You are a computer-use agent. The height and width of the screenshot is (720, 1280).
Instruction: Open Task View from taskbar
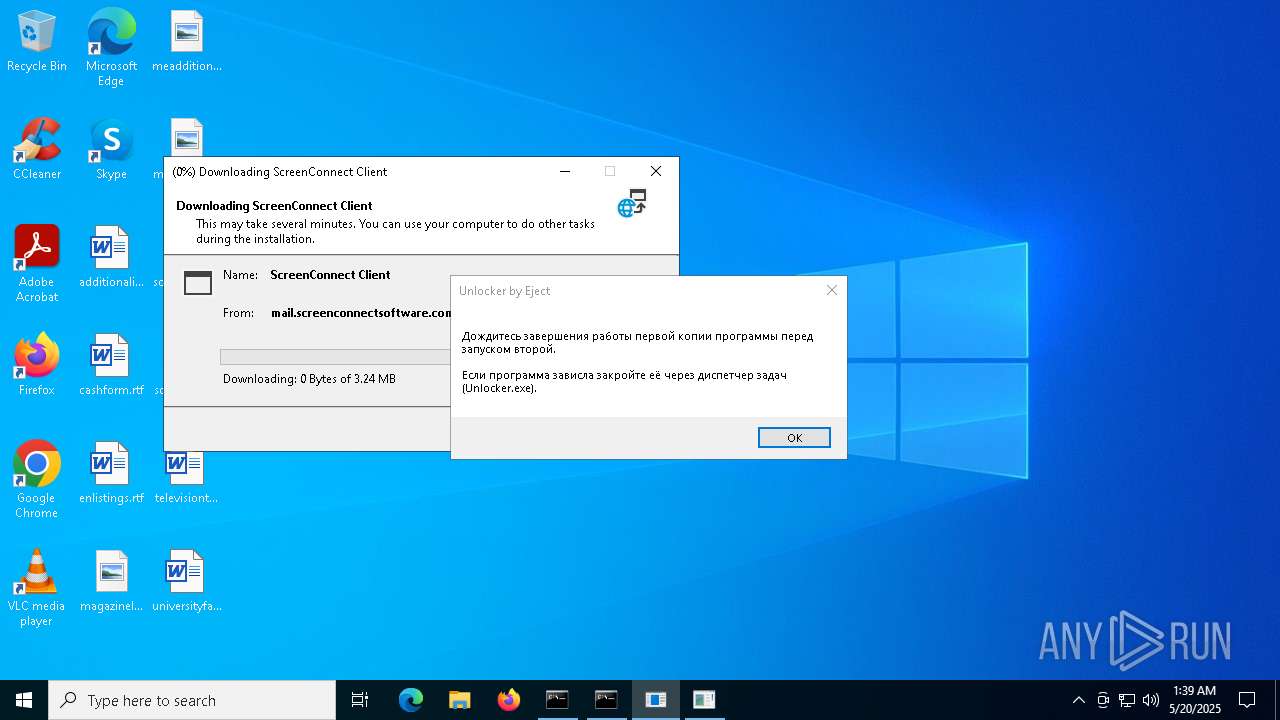pos(360,700)
